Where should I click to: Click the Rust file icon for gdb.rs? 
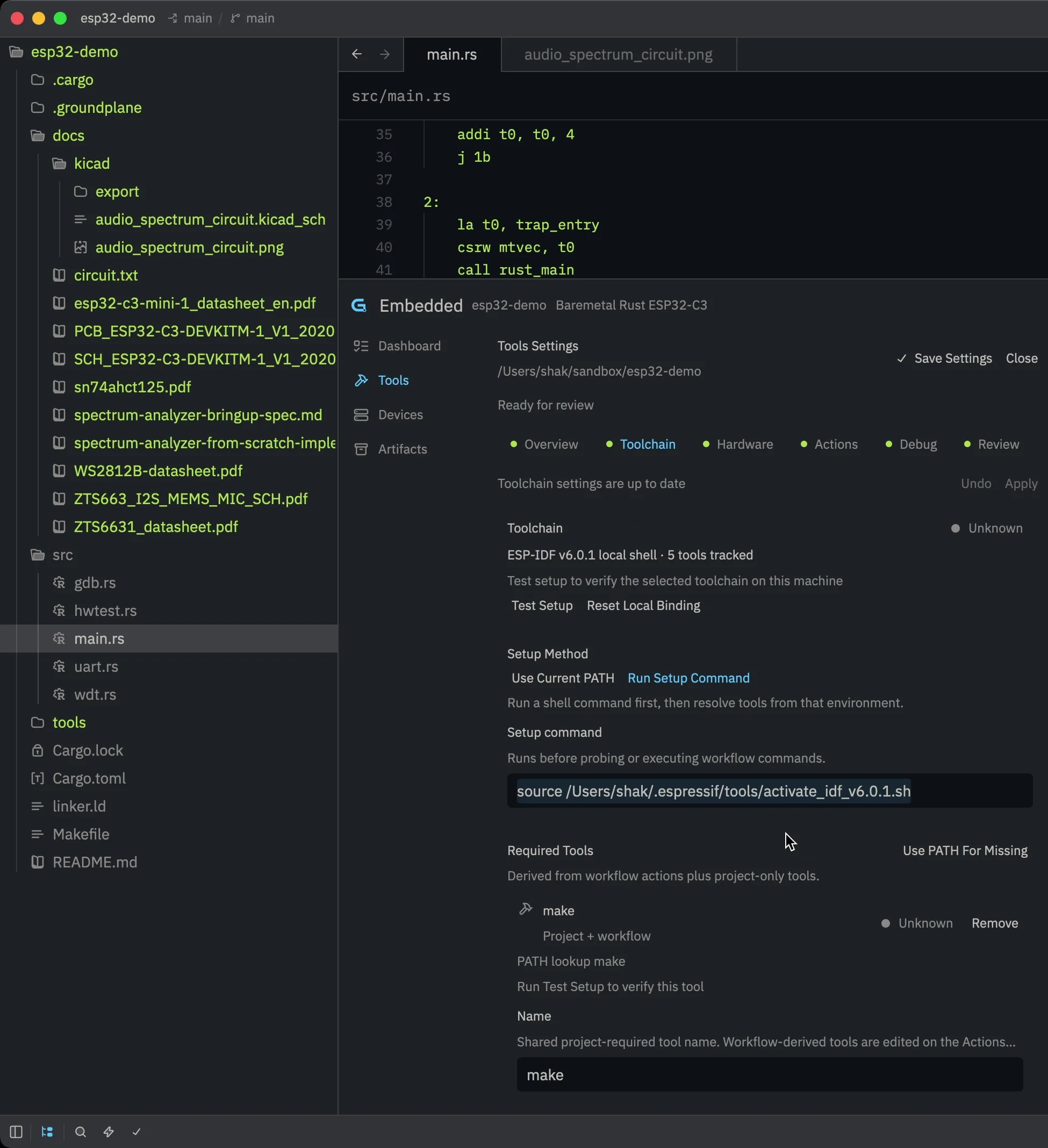pos(59,583)
